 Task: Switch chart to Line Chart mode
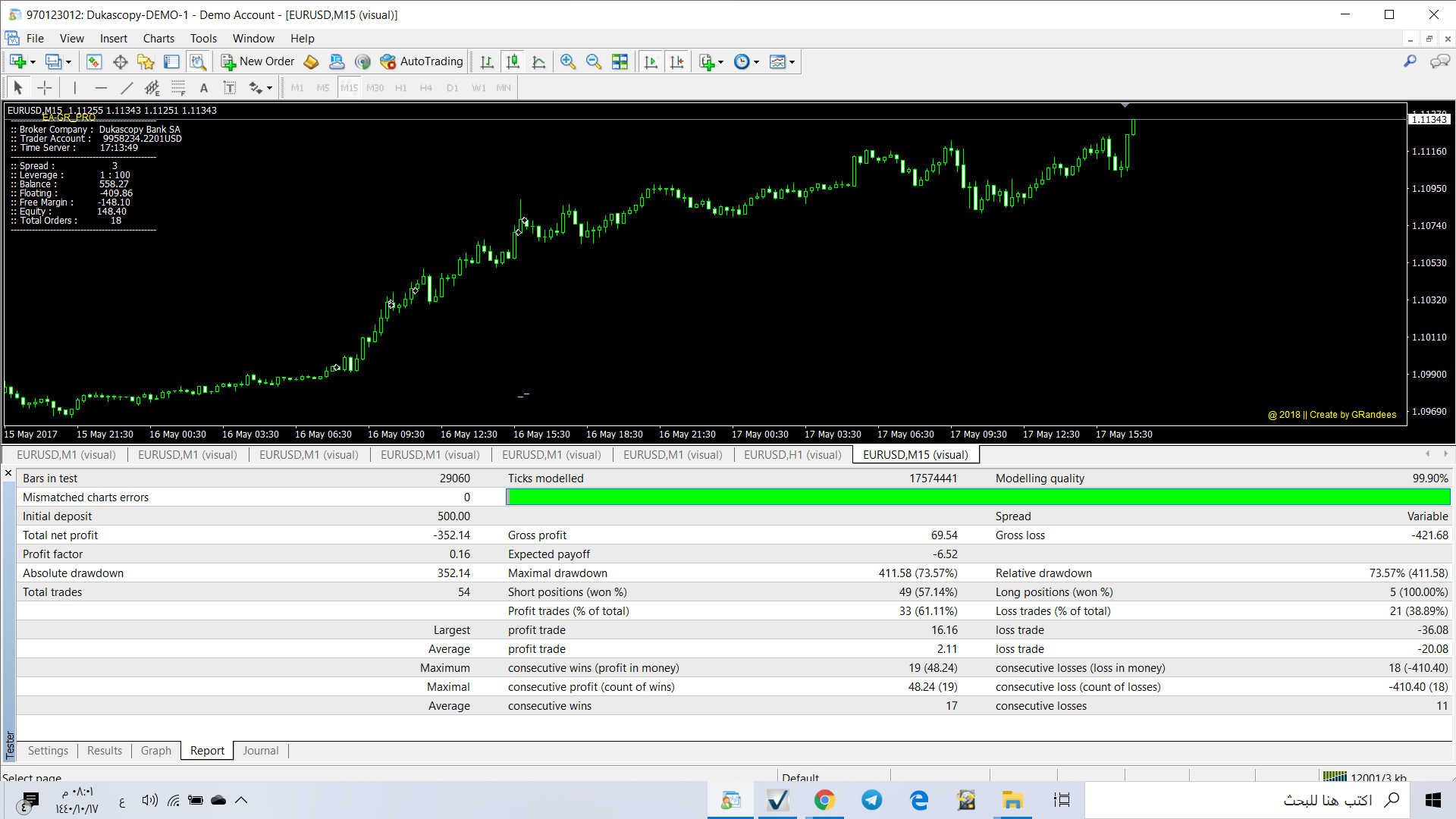pos(539,61)
